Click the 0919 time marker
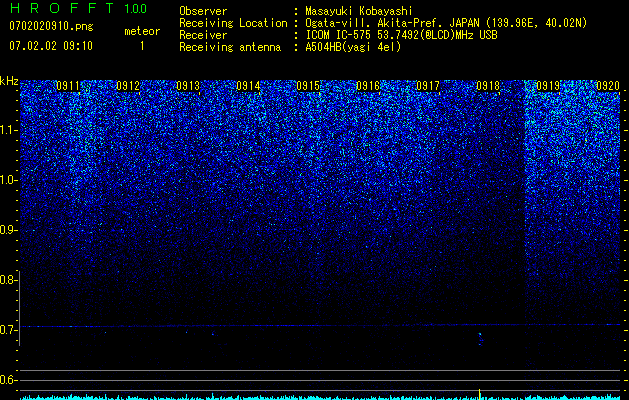629x400 pixels. click(x=548, y=86)
